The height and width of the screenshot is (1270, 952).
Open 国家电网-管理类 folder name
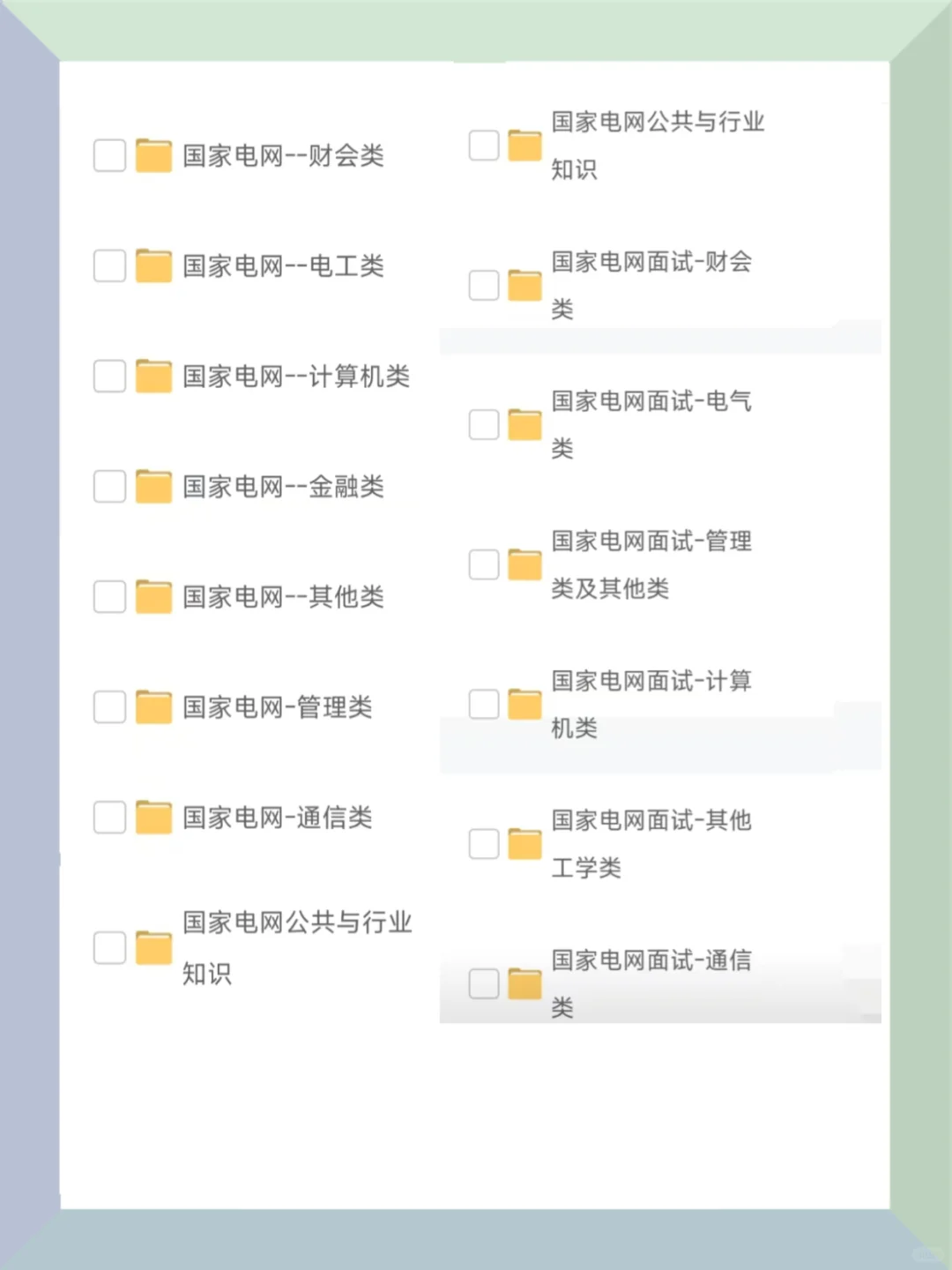[278, 707]
